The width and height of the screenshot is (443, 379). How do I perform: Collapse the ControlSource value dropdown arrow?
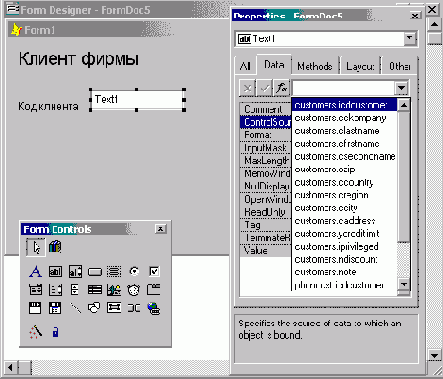click(401, 88)
